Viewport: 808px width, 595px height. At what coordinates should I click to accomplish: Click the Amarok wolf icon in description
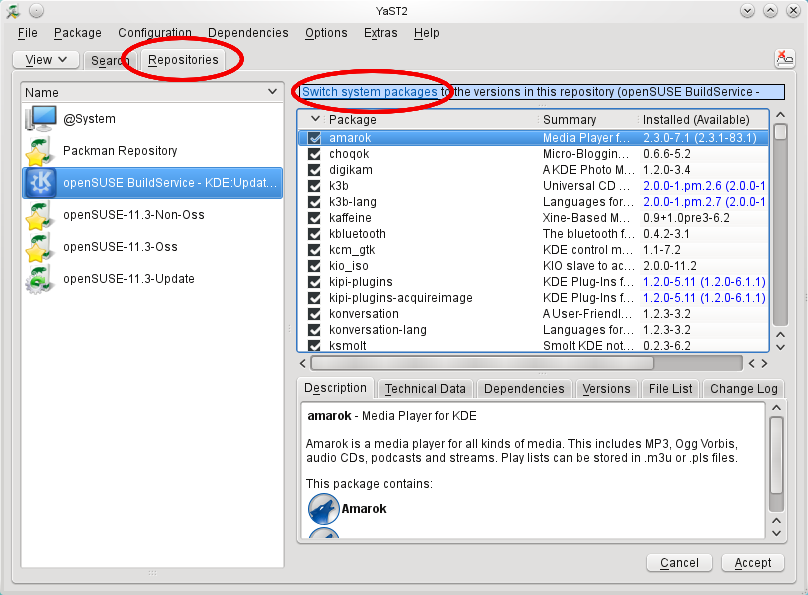[323, 508]
